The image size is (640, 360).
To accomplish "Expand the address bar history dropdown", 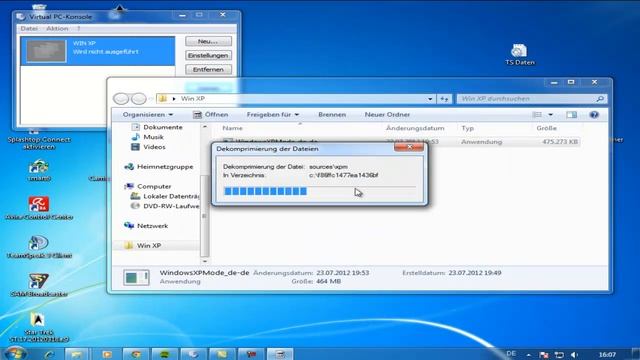I will pyautogui.click(x=430, y=99).
